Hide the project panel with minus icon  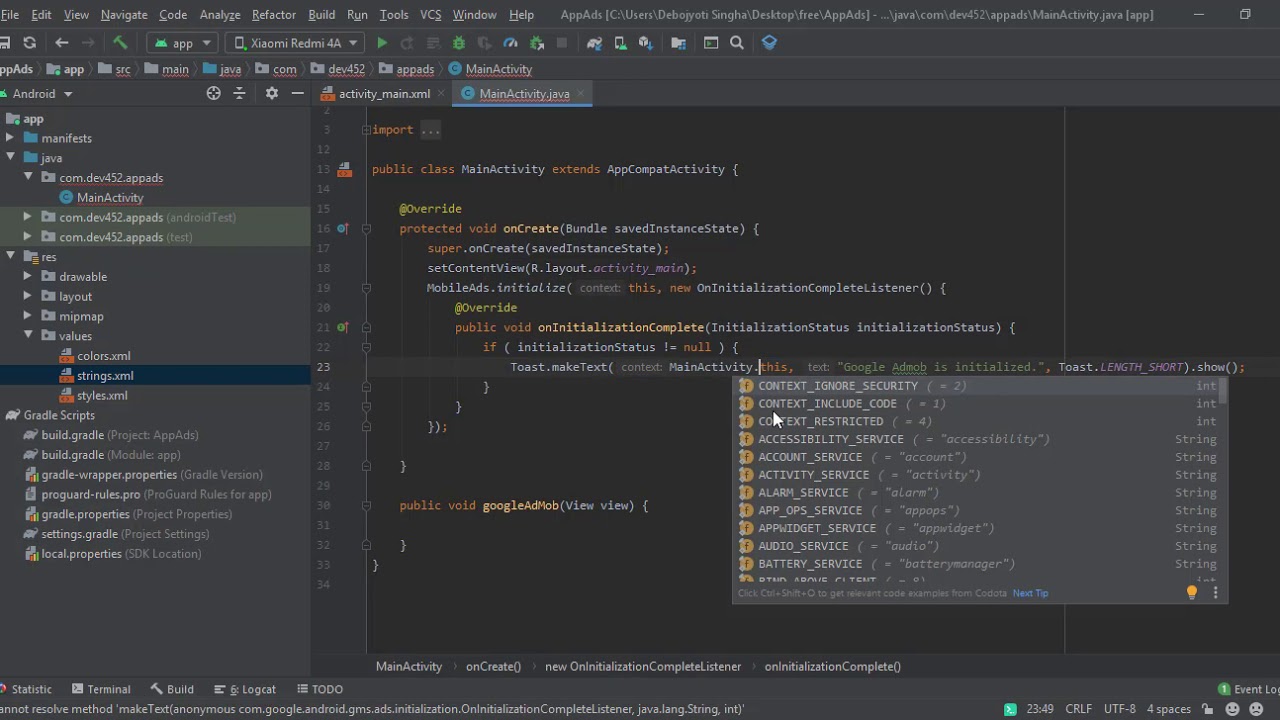(x=297, y=93)
